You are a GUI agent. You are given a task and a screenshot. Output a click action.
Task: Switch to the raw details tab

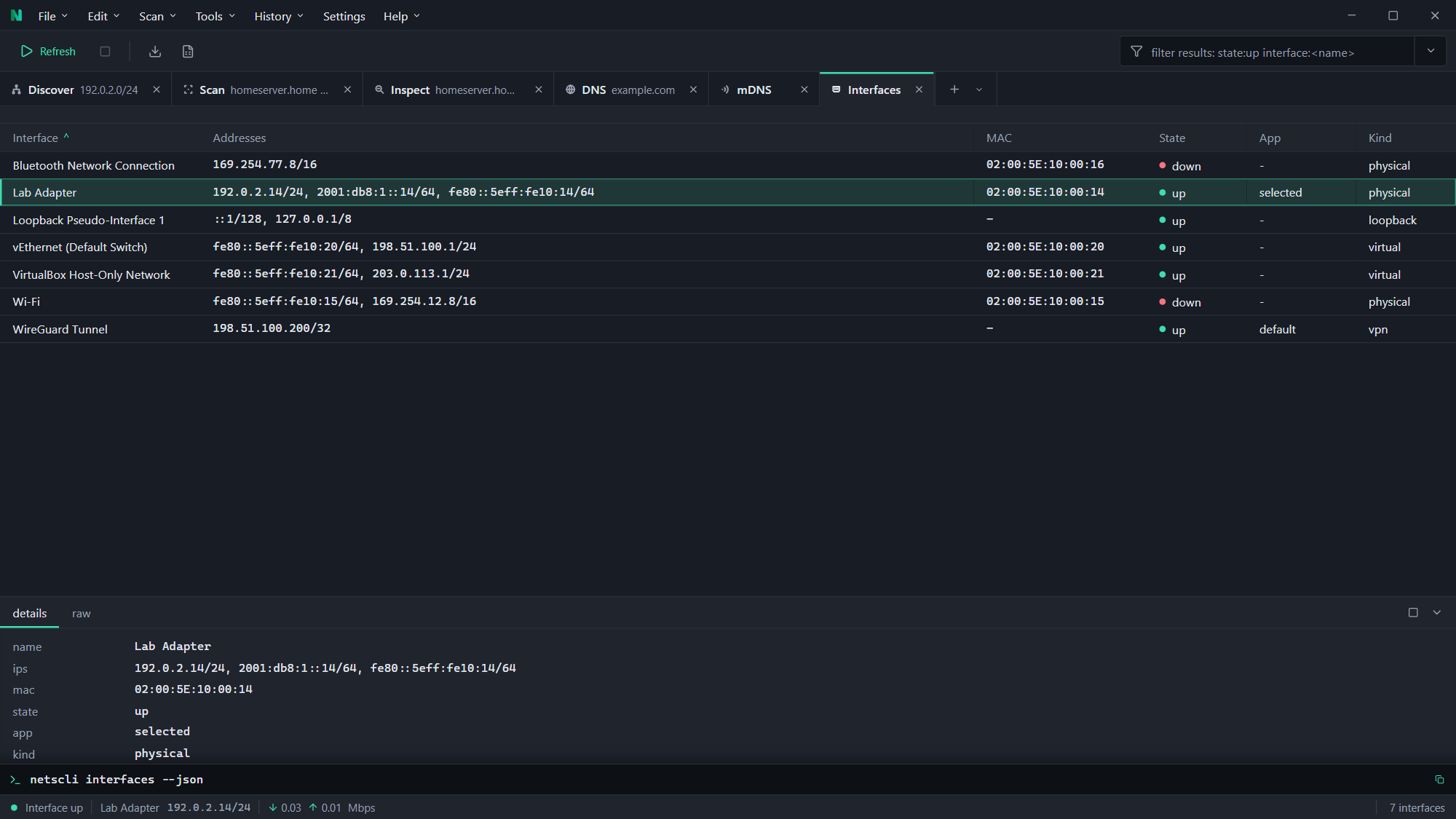tap(82, 614)
